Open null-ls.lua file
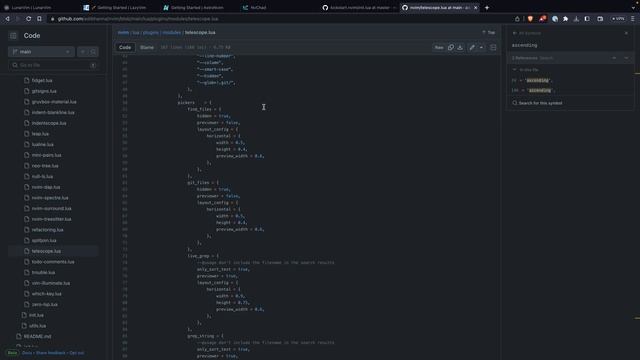The height and width of the screenshot is (360, 640). point(42,177)
